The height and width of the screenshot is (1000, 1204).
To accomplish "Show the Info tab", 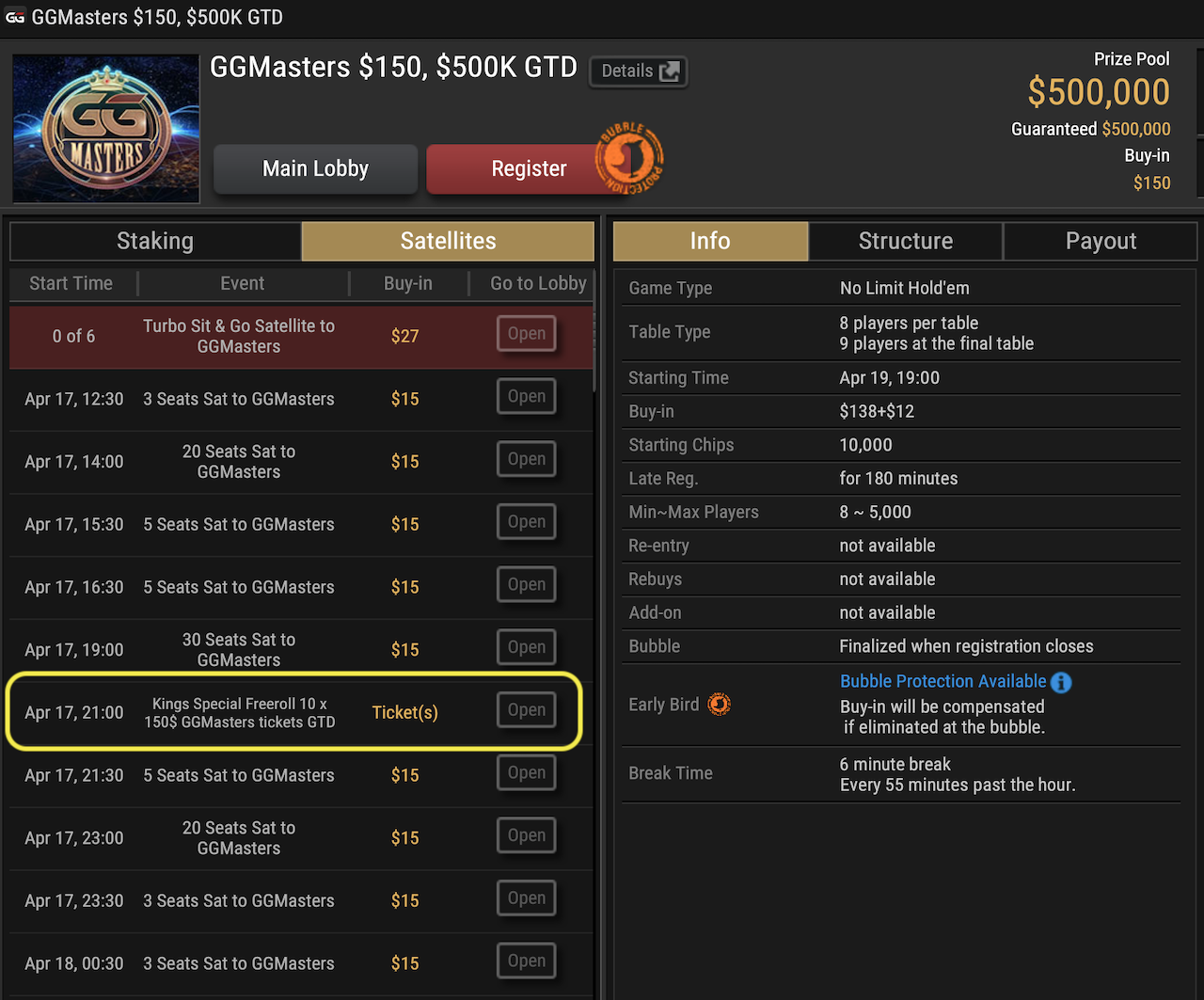I will pos(710,242).
